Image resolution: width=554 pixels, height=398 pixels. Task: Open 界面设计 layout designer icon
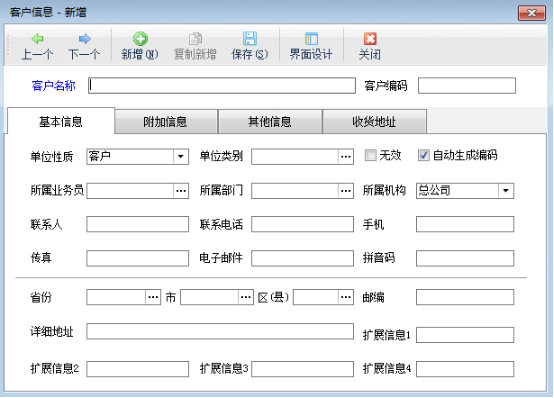click(311, 39)
